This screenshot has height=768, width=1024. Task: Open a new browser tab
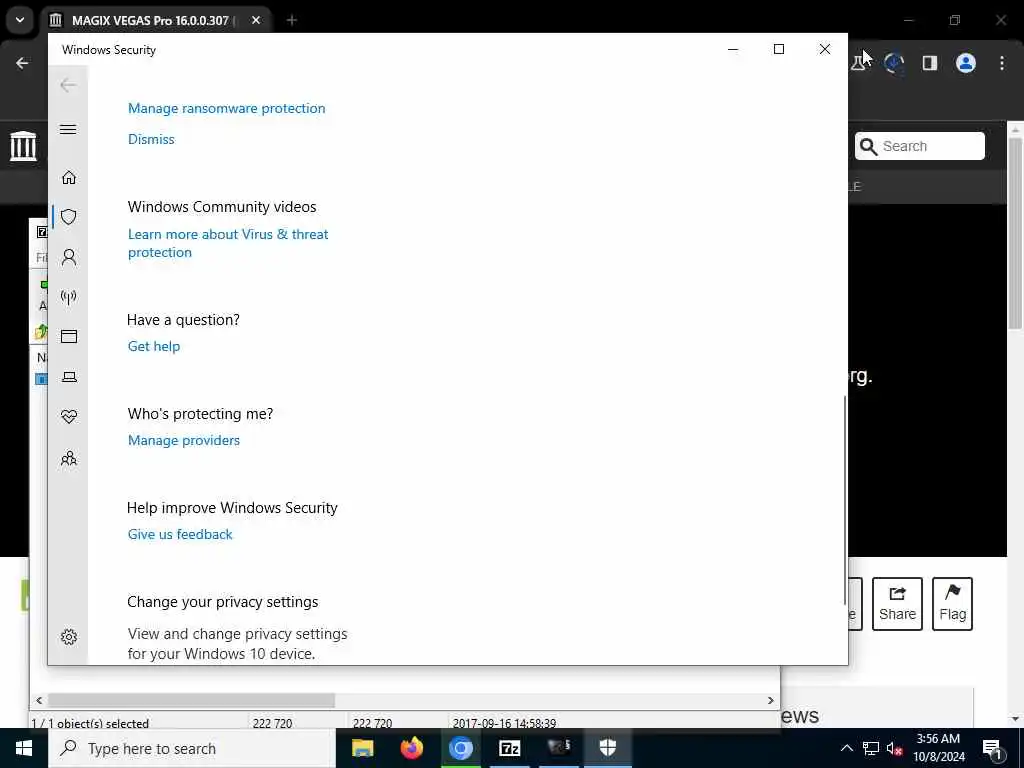point(292,20)
